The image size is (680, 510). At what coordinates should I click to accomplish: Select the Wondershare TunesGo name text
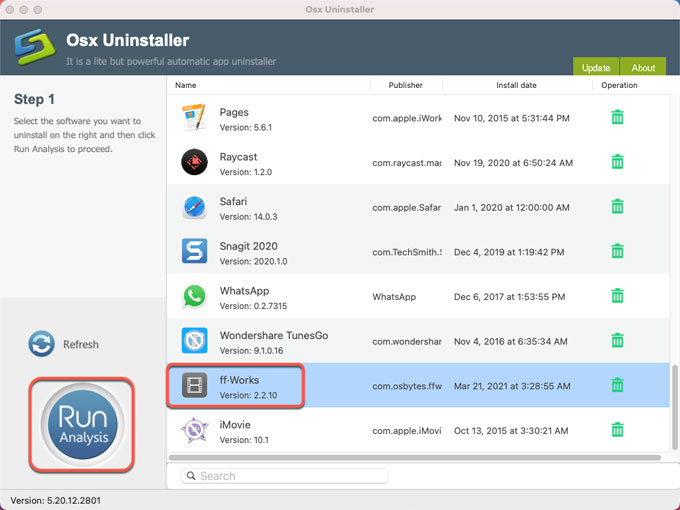point(274,335)
